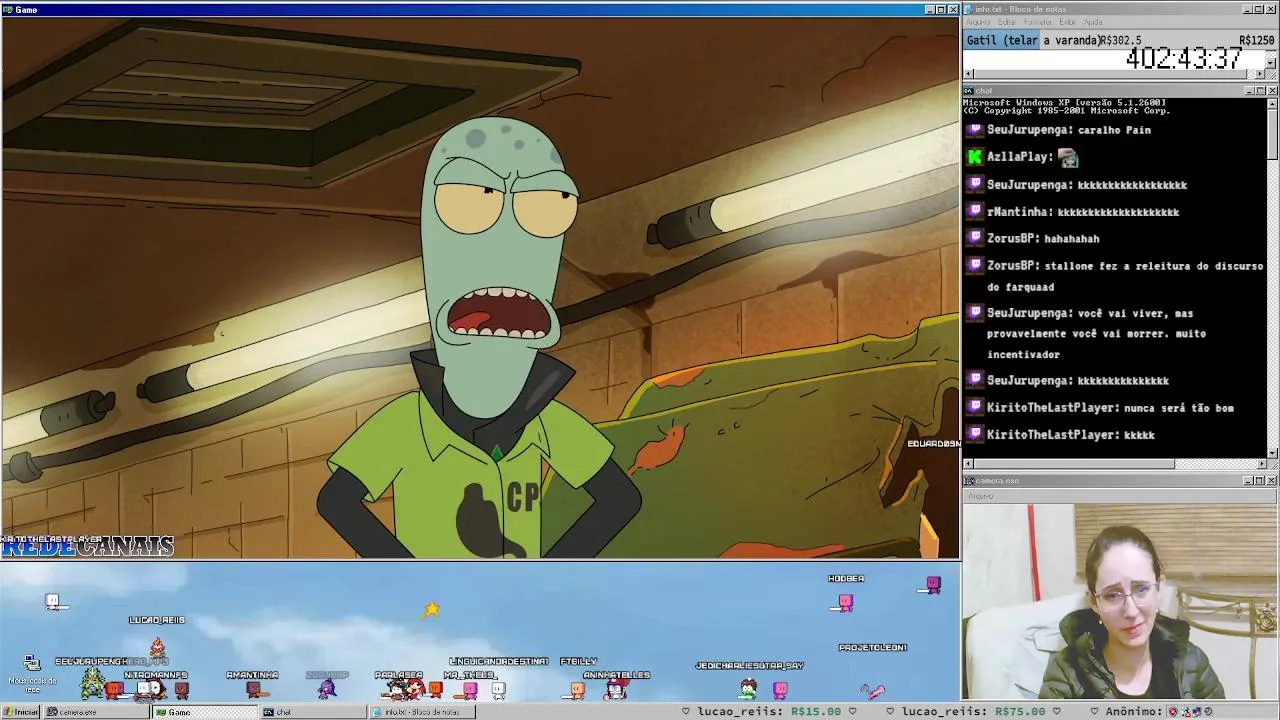Click the rNantinha username in chat
The width and height of the screenshot is (1280, 720).
pyautogui.click(x=1018, y=212)
